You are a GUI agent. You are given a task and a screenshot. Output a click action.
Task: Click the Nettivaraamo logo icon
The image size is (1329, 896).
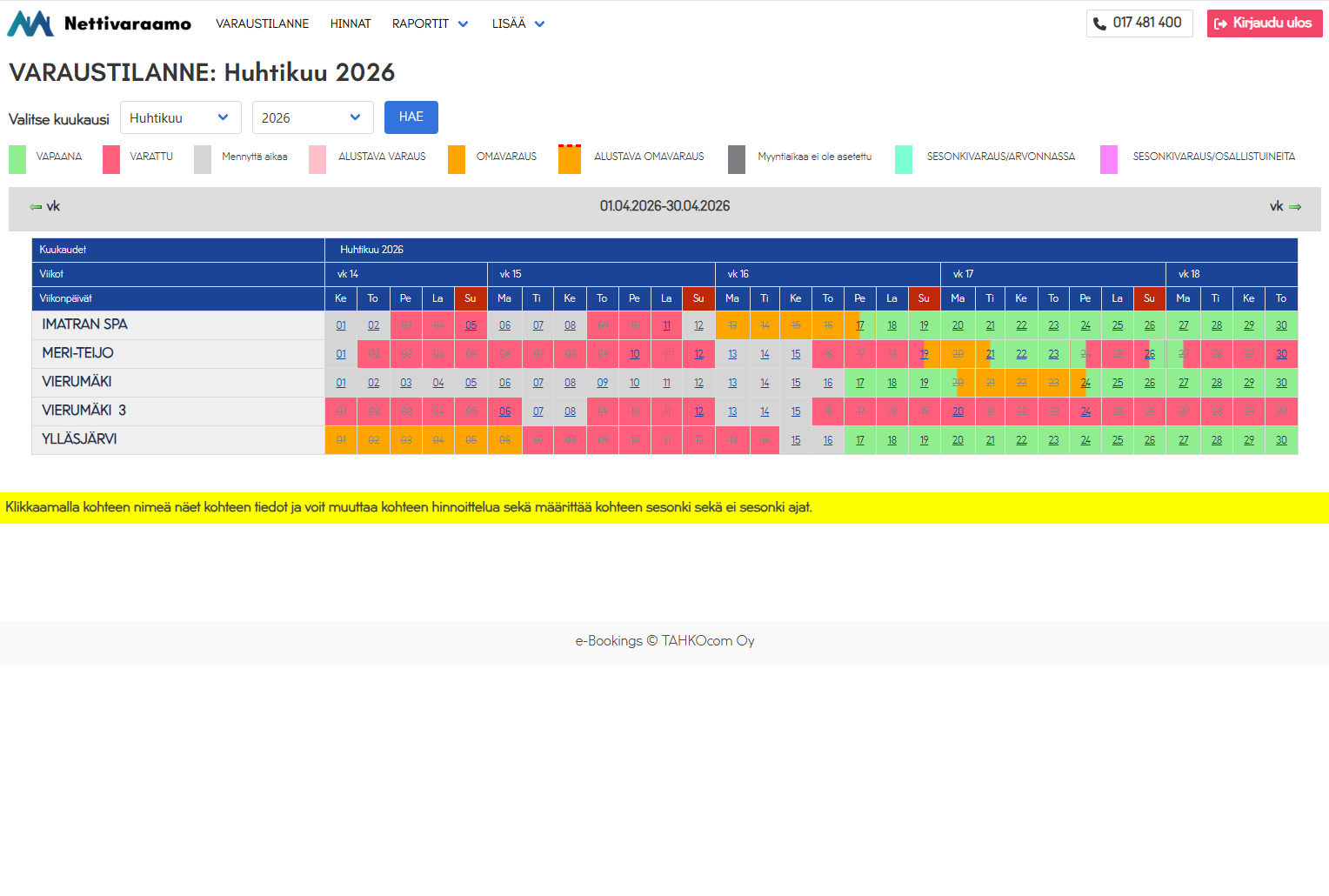(29, 23)
